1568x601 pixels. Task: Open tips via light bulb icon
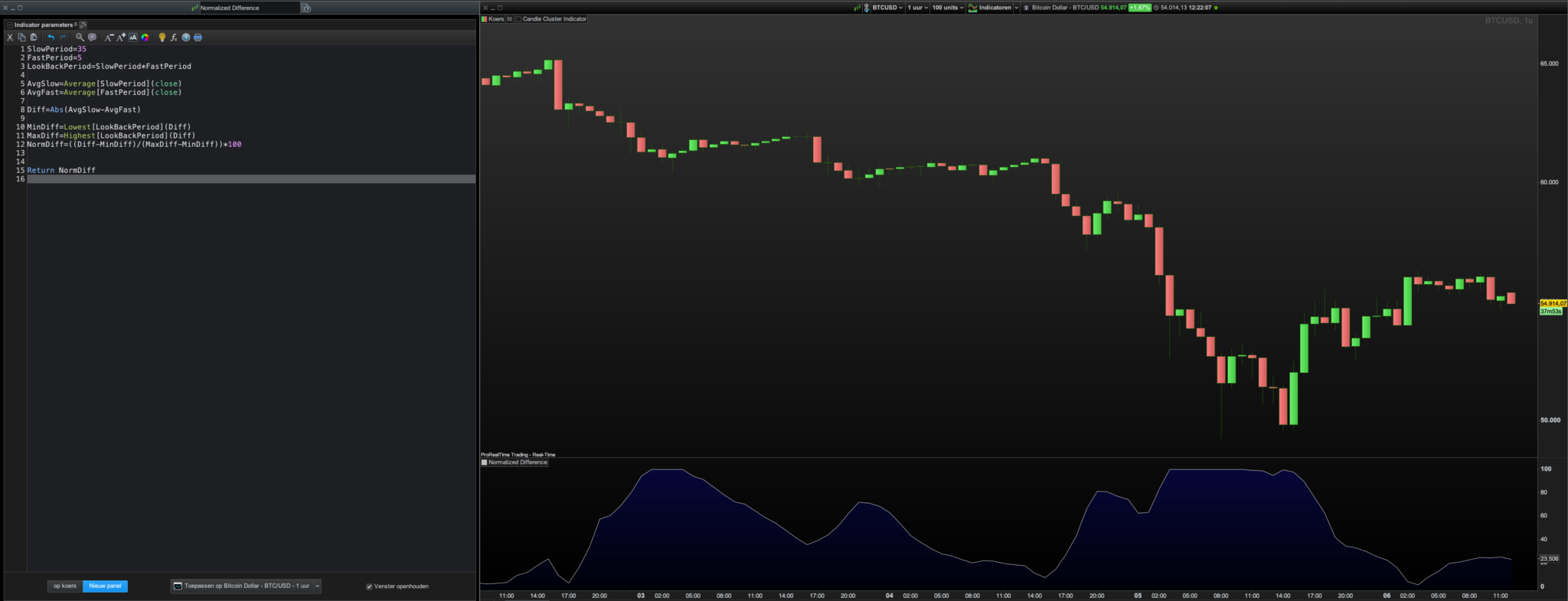(162, 37)
